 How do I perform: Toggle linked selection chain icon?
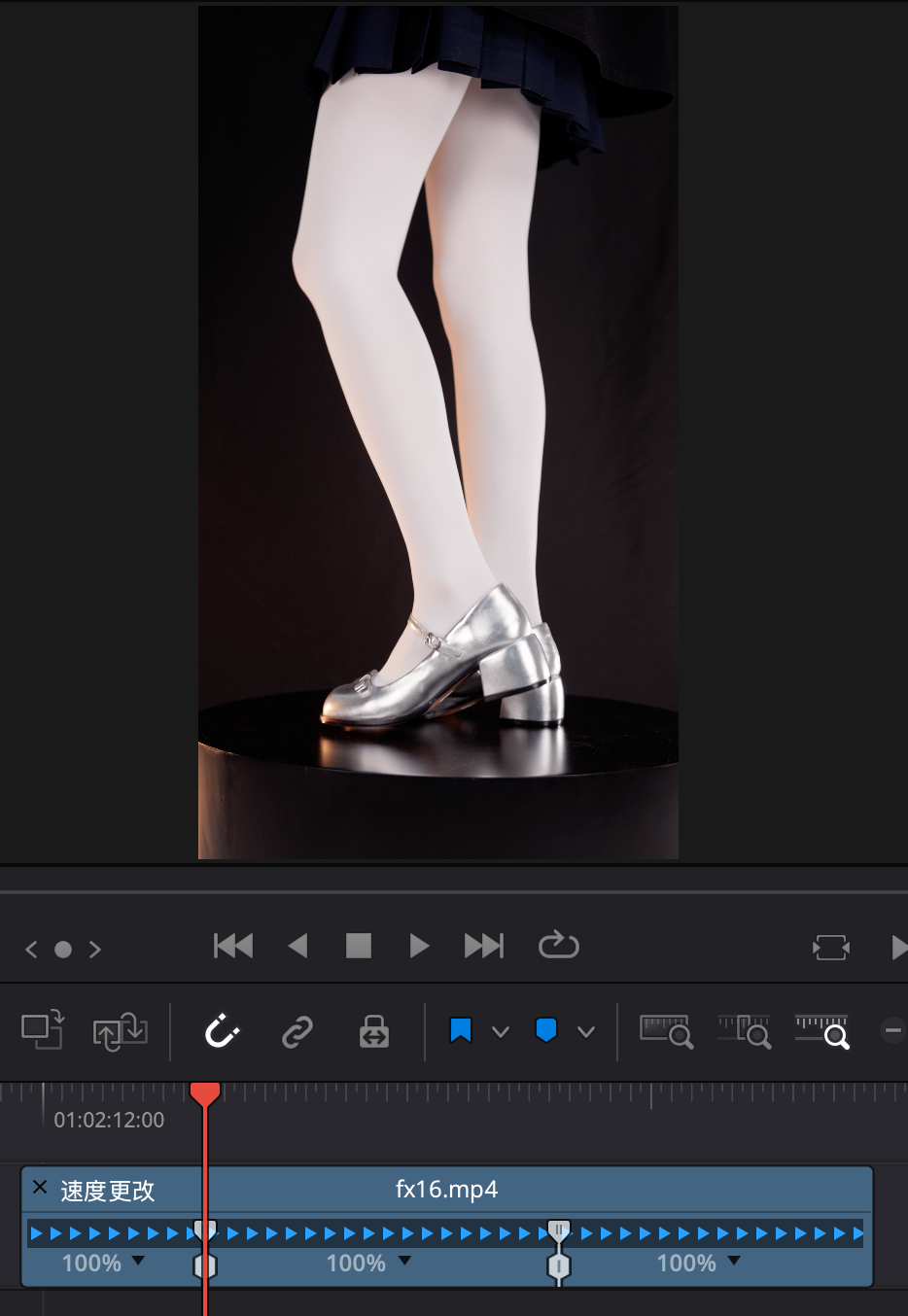click(x=297, y=1031)
